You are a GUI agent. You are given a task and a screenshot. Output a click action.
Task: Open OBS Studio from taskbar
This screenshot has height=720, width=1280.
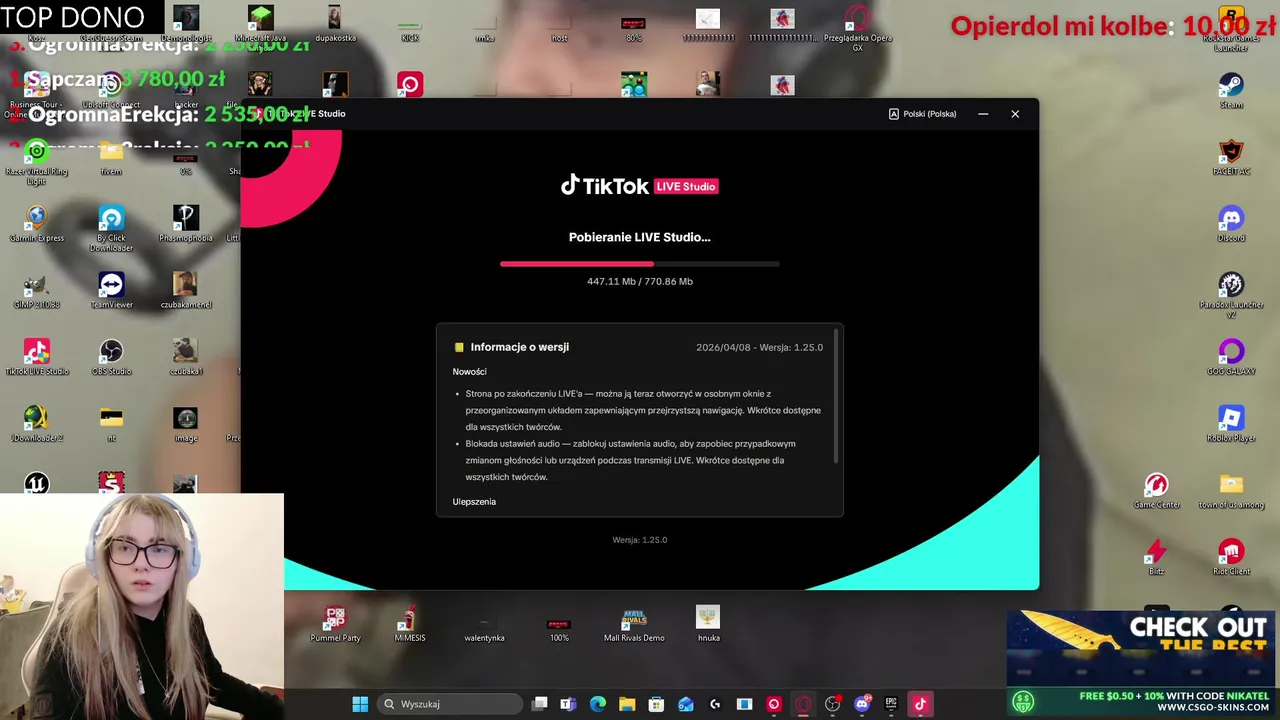pyautogui.click(x=832, y=704)
